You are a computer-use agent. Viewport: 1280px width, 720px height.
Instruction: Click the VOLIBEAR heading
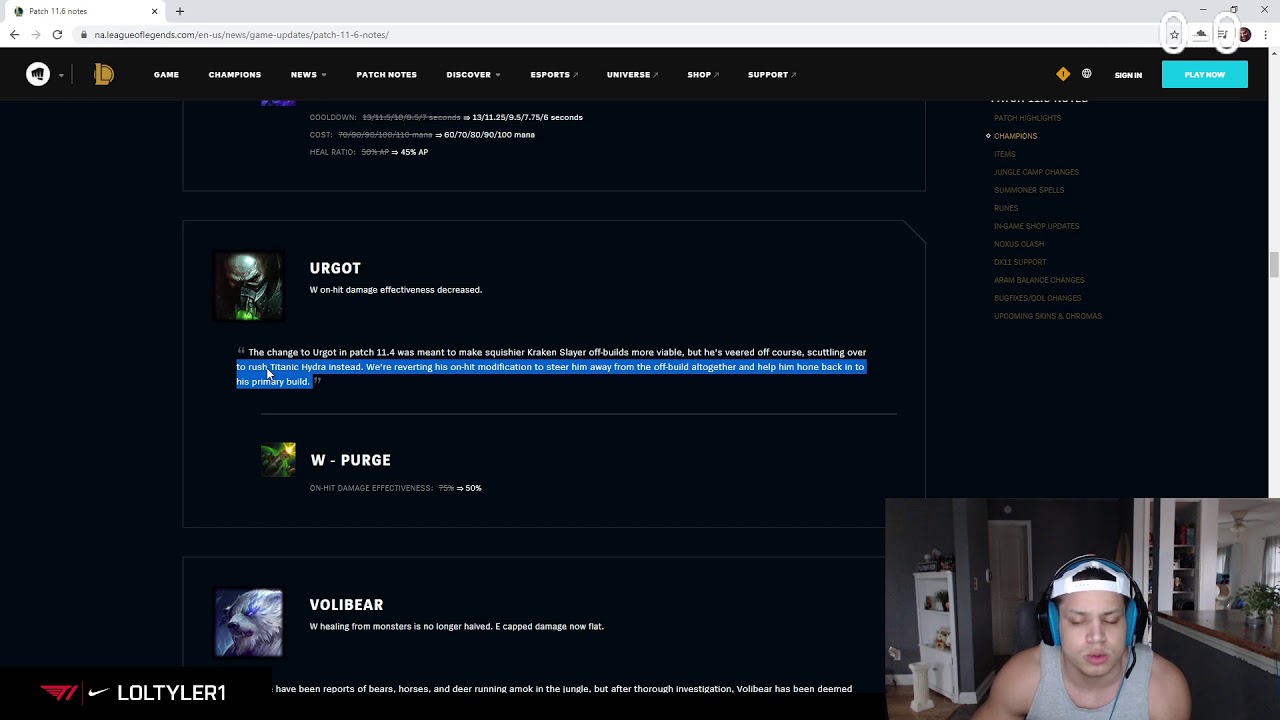click(x=346, y=605)
